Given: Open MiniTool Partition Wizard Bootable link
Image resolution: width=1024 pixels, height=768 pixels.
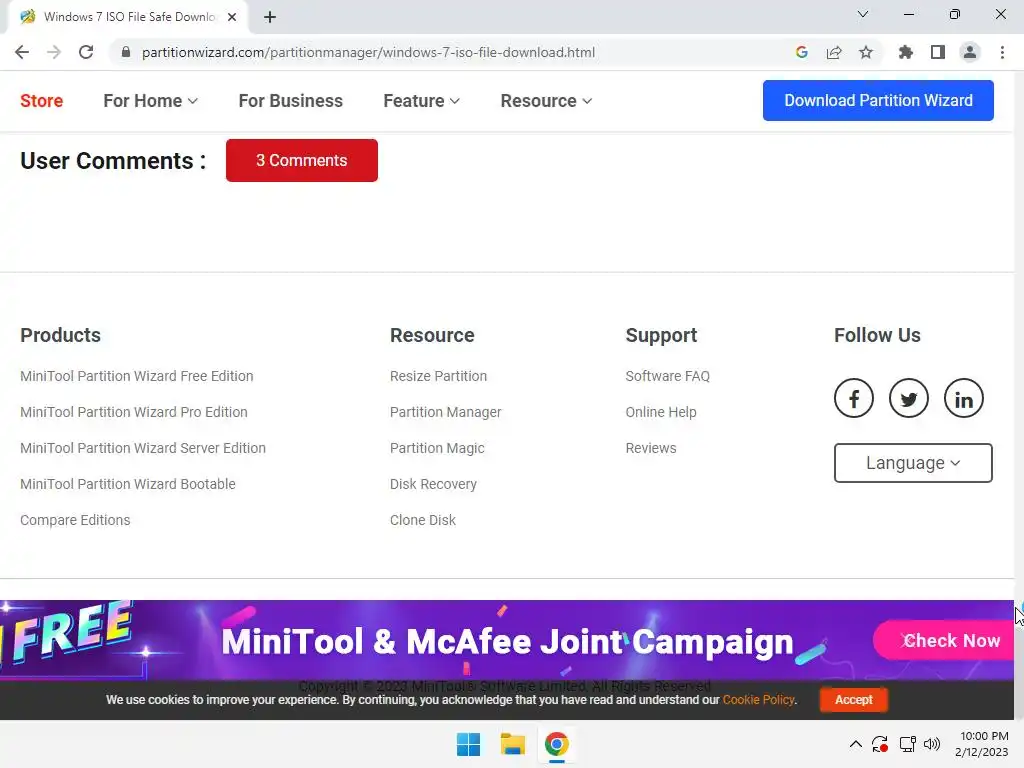Looking at the screenshot, I should pyautogui.click(x=128, y=484).
